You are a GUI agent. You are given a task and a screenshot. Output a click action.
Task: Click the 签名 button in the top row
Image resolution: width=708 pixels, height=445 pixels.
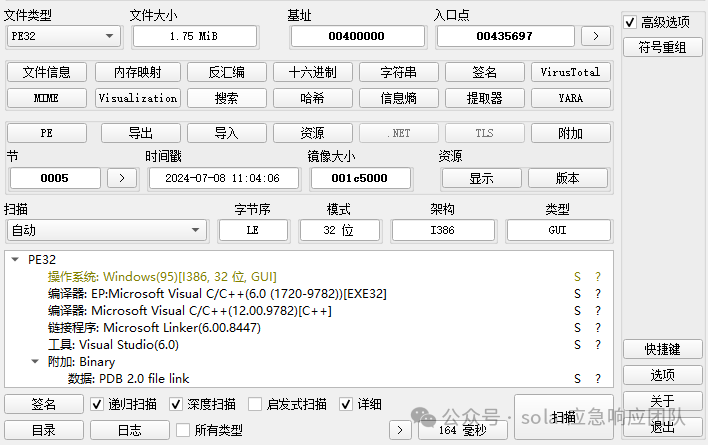(x=484, y=72)
